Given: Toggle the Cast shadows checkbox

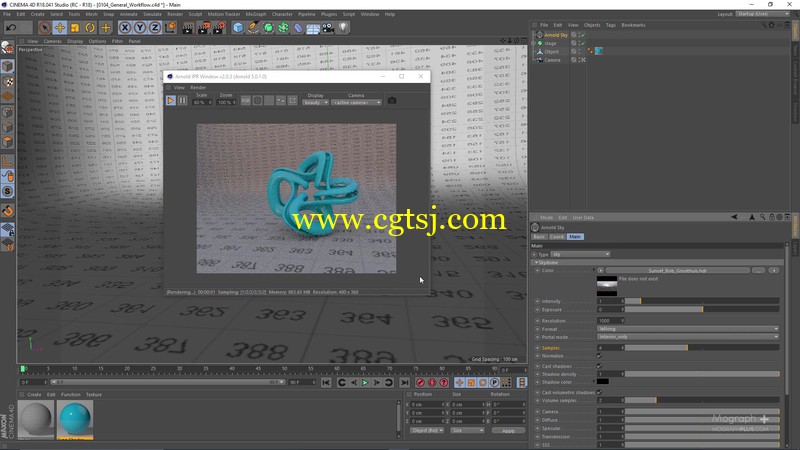Looking at the screenshot, I should (x=599, y=366).
